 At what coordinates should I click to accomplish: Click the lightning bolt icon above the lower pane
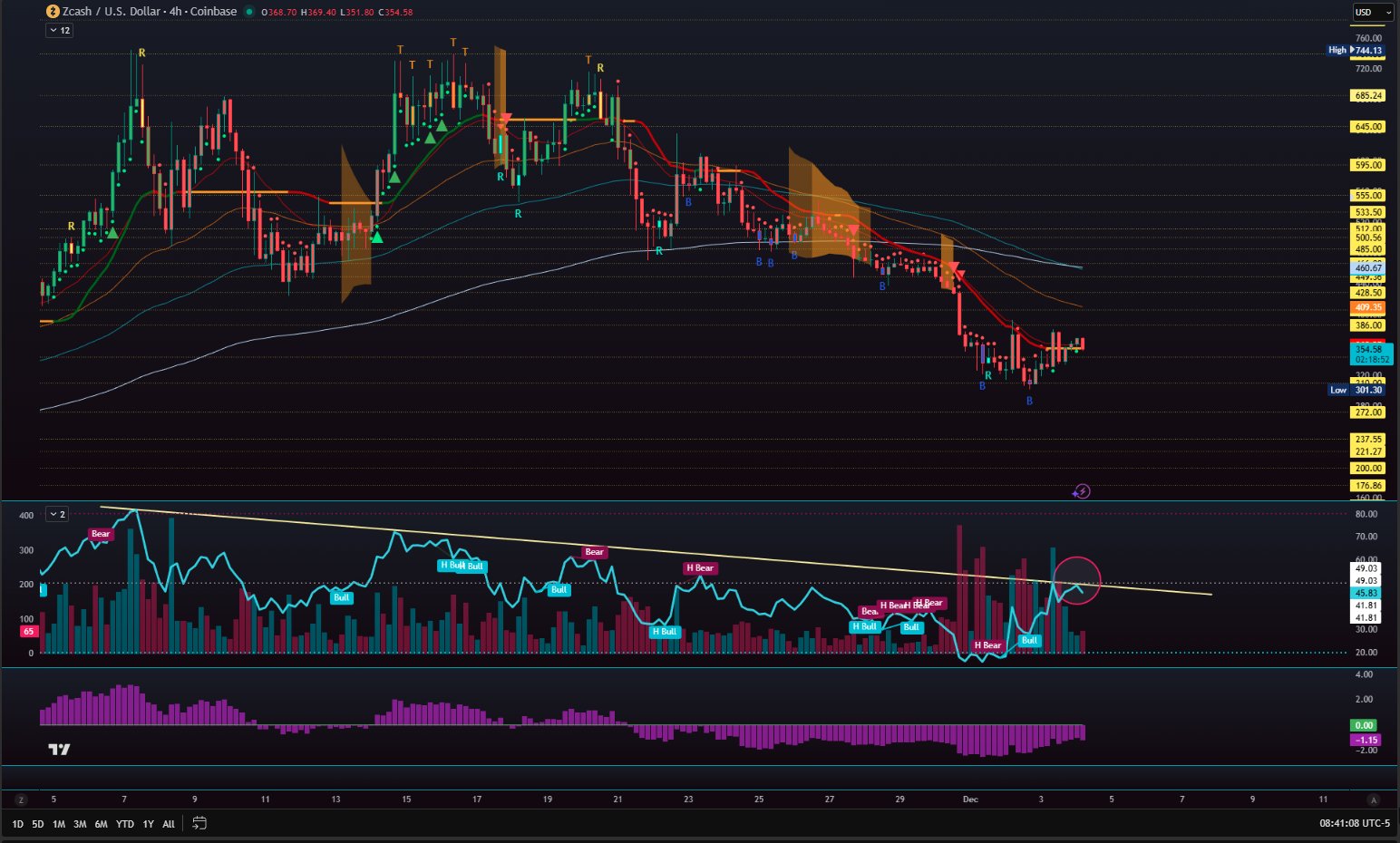[1081, 491]
